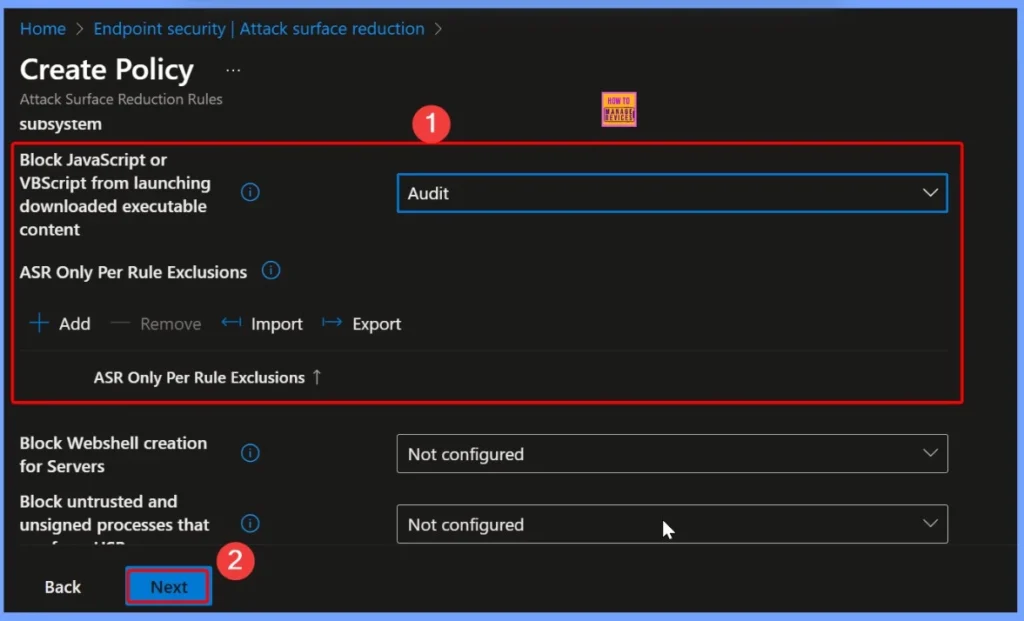Click the plus Add icon
1024x621 pixels.
coord(40,324)
